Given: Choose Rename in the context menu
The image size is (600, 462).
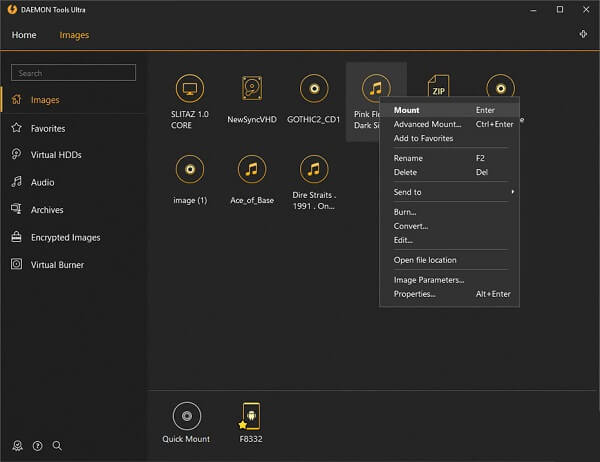Looking at the screenshot, I should point(449,158).
